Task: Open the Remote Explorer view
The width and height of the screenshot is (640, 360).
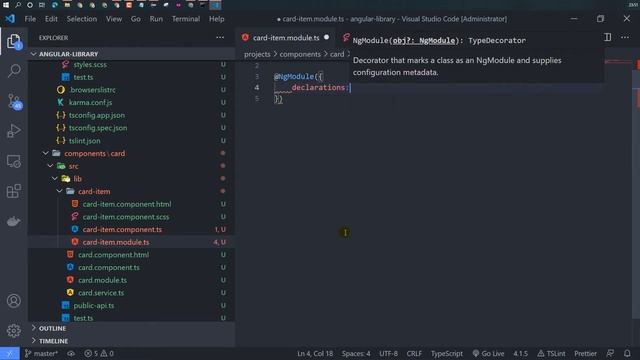Action: click(x=14, y=161)
